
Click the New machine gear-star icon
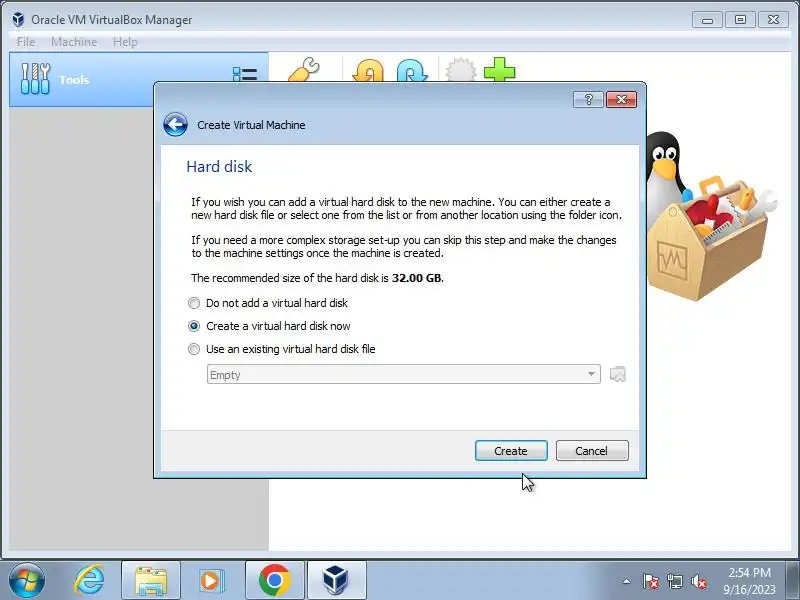[x=461, y=70]
